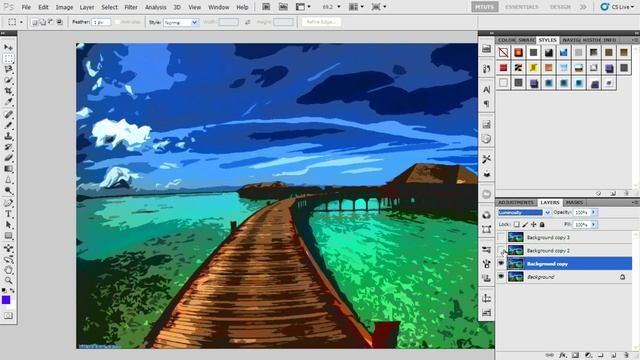Select the Design workspace button
The height and width of the screenshot is (360, 640).
(560, 7)
